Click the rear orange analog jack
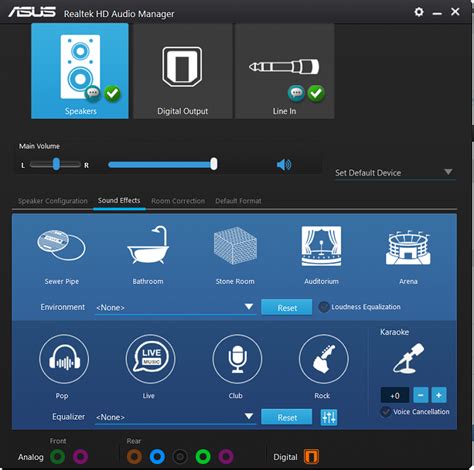The height and width of the screenshot is (470, 474). coord(134,456)
